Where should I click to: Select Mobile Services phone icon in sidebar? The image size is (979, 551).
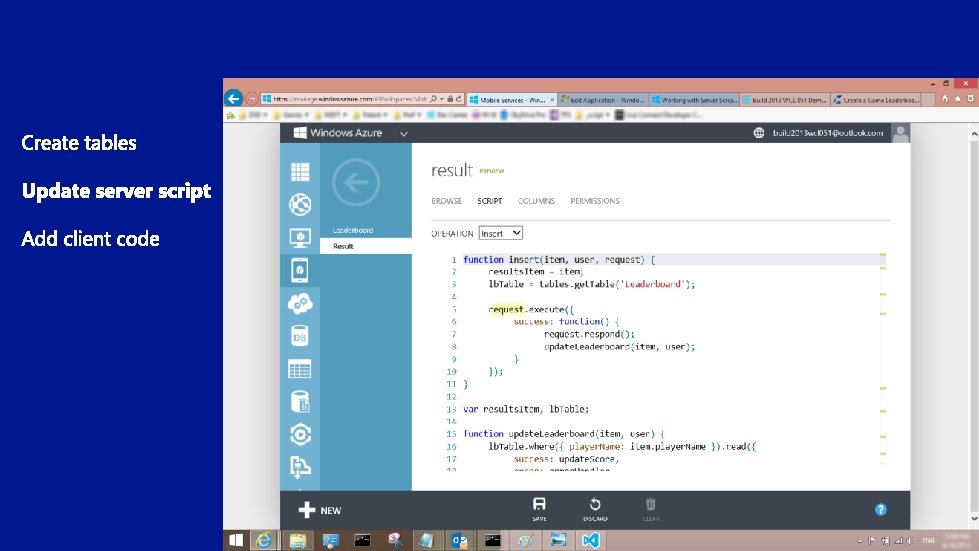(x=300, y=270)
